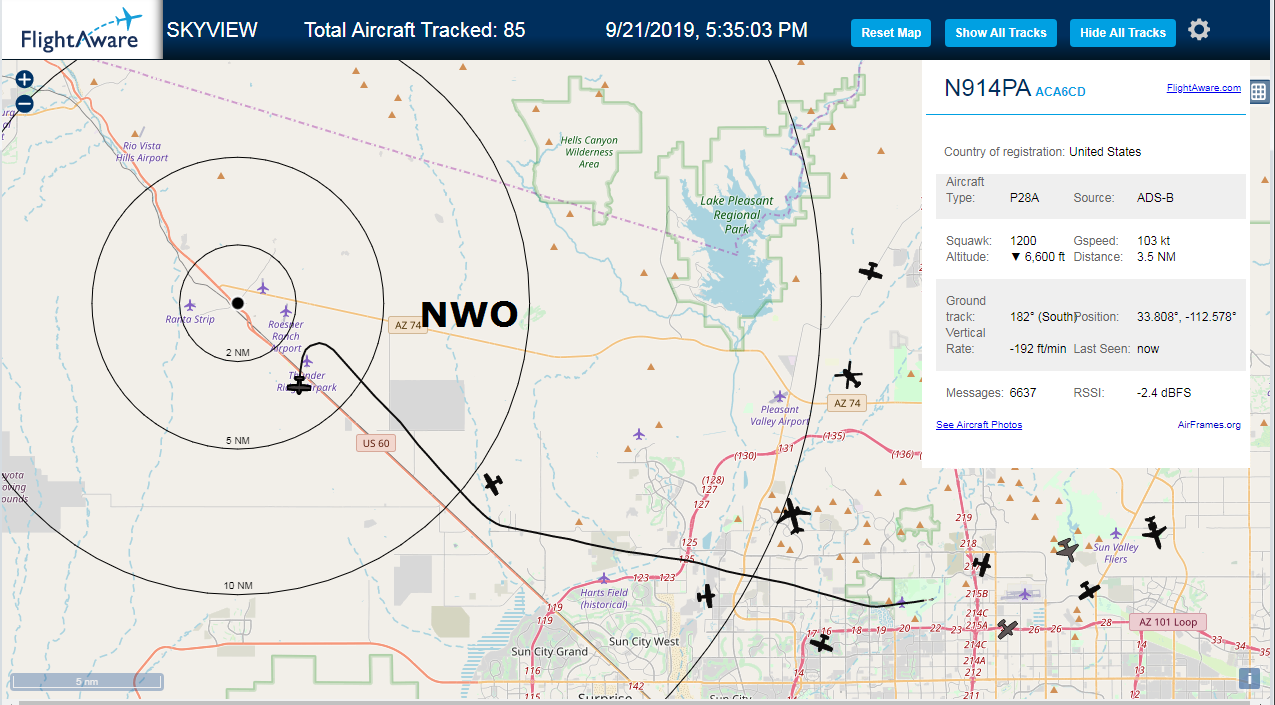Click the squawk value 1200

[1023, 241]
